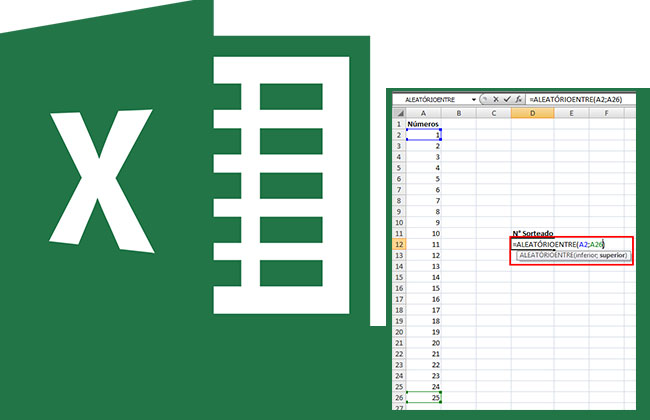
Task: Click cell D12 with the ALEATÓRIOENTRE formula
Action: click(x=558, y=245)
